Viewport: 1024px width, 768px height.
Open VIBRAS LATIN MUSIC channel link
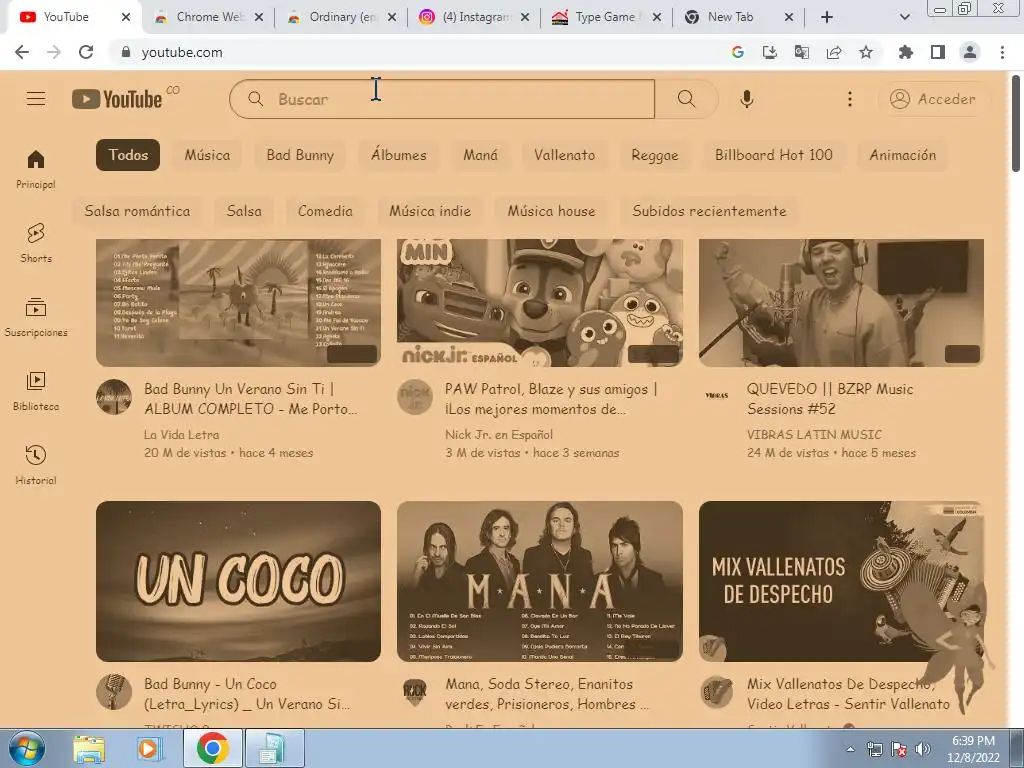click(814, 434)
